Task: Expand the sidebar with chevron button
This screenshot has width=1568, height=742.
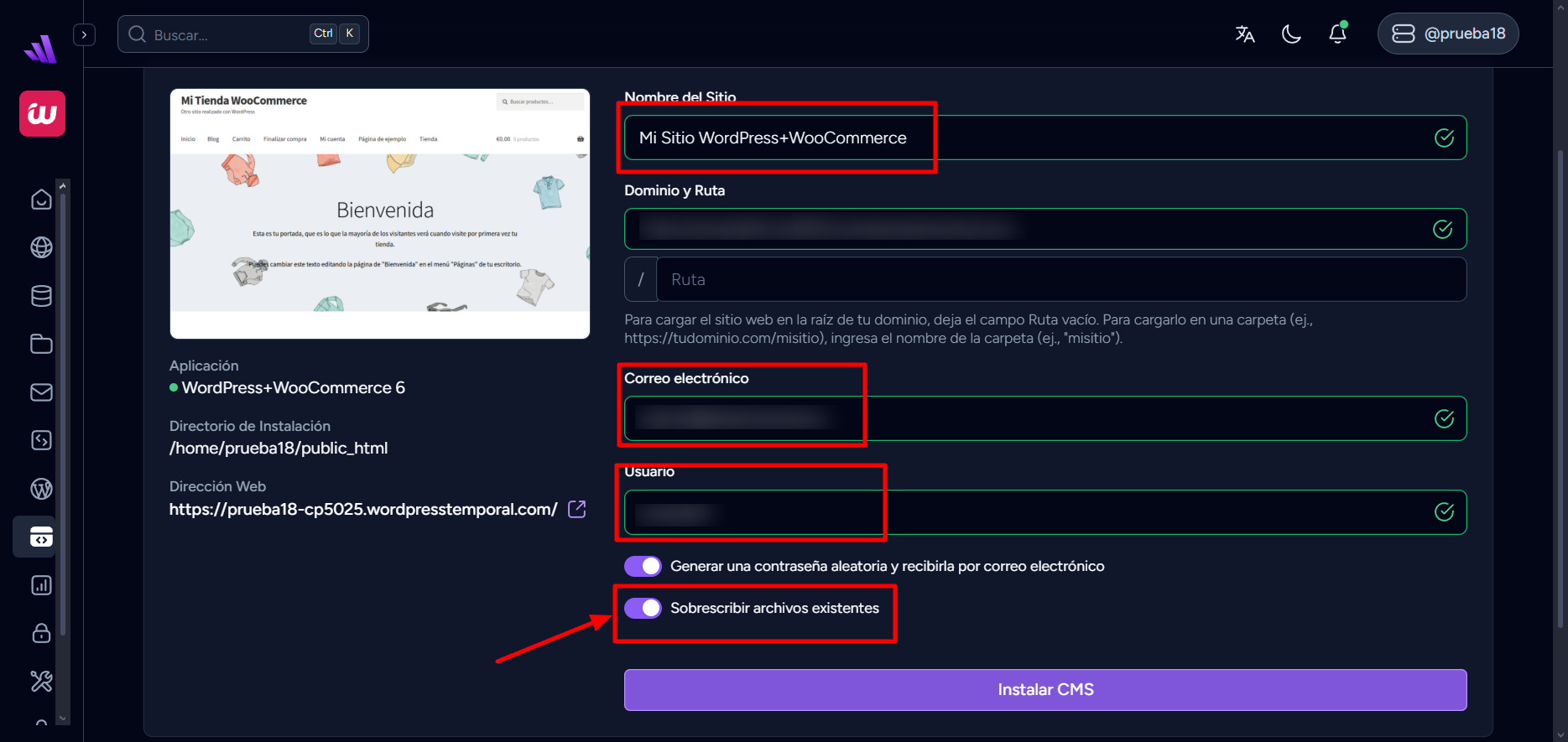Action: point(84,34)
